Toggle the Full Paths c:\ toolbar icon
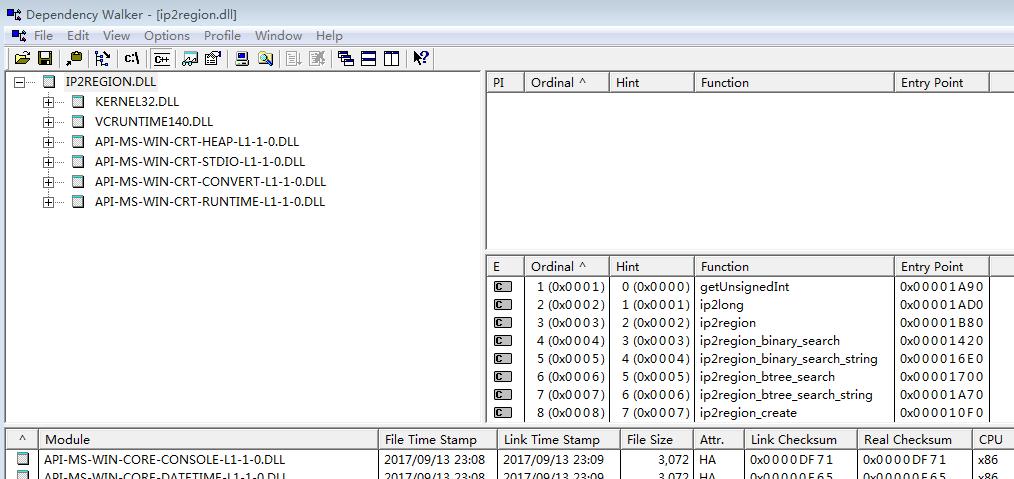 pos(132,59)
